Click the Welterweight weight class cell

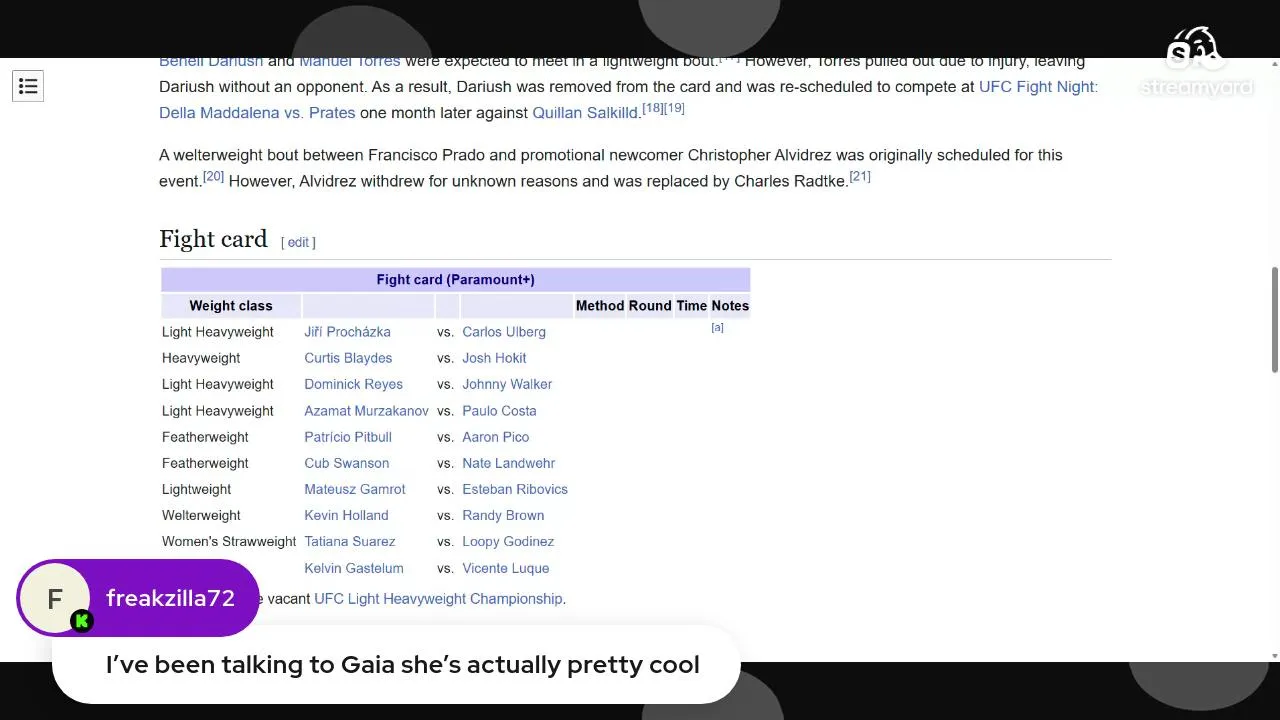(201, 515)
